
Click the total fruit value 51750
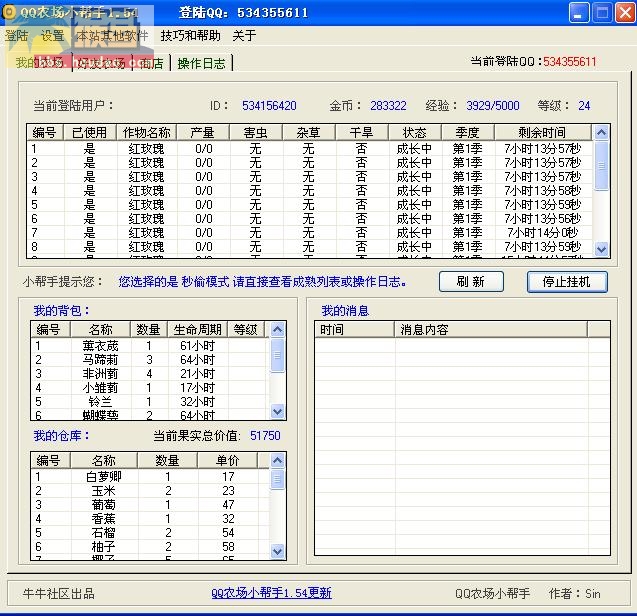coord(265,436)
